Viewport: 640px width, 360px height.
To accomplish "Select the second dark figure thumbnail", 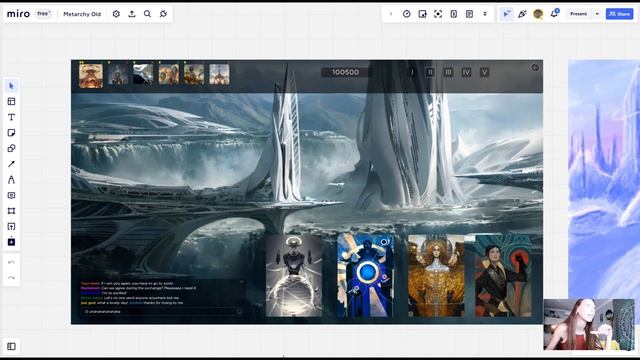I will (118, 74).
